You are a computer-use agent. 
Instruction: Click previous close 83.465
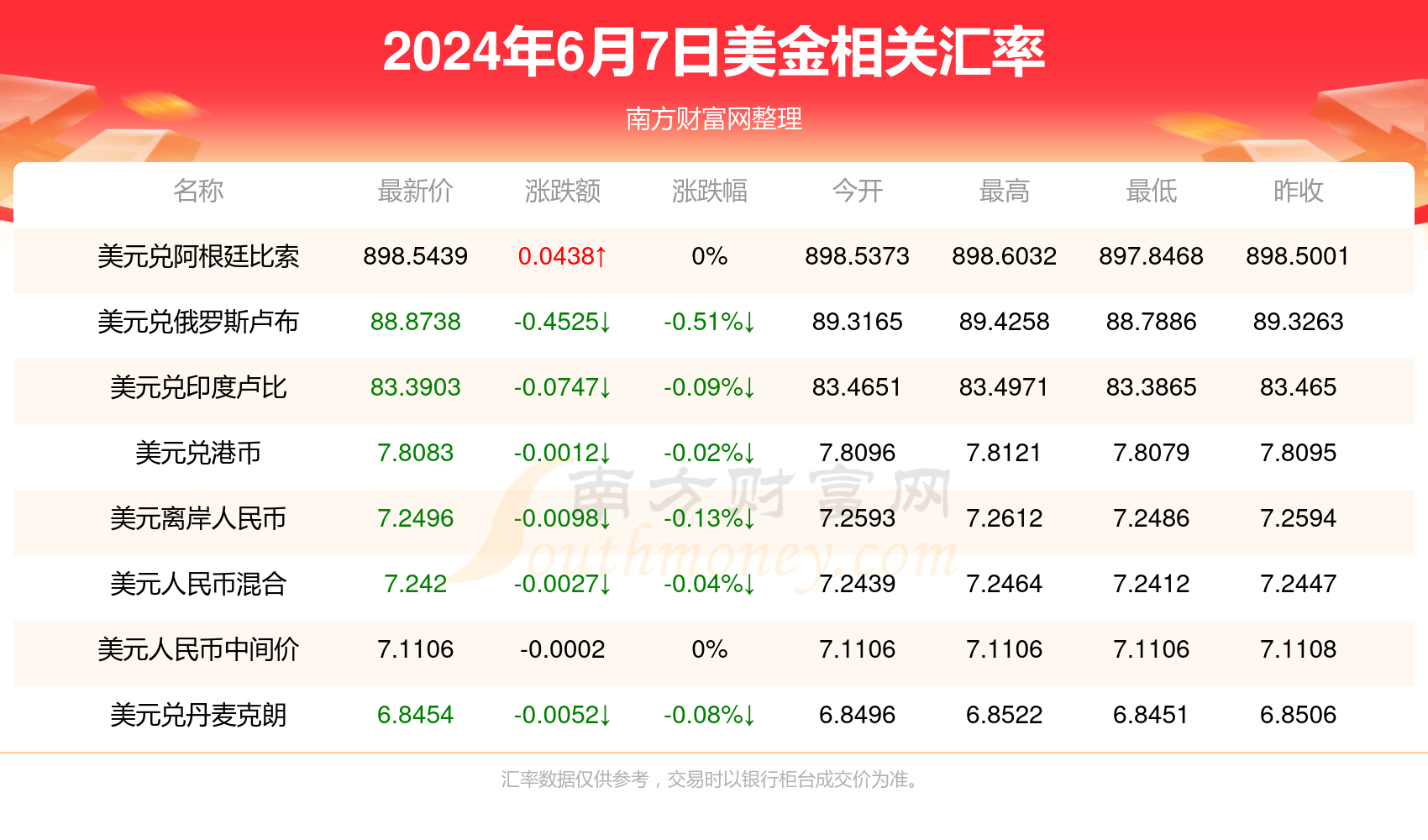(1298, 387)
